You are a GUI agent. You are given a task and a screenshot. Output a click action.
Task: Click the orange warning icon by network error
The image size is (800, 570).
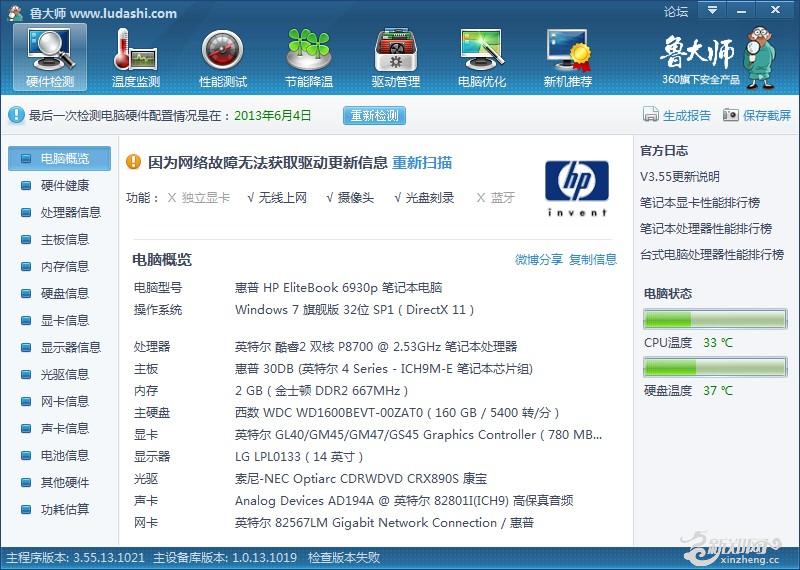coord(133,162)
